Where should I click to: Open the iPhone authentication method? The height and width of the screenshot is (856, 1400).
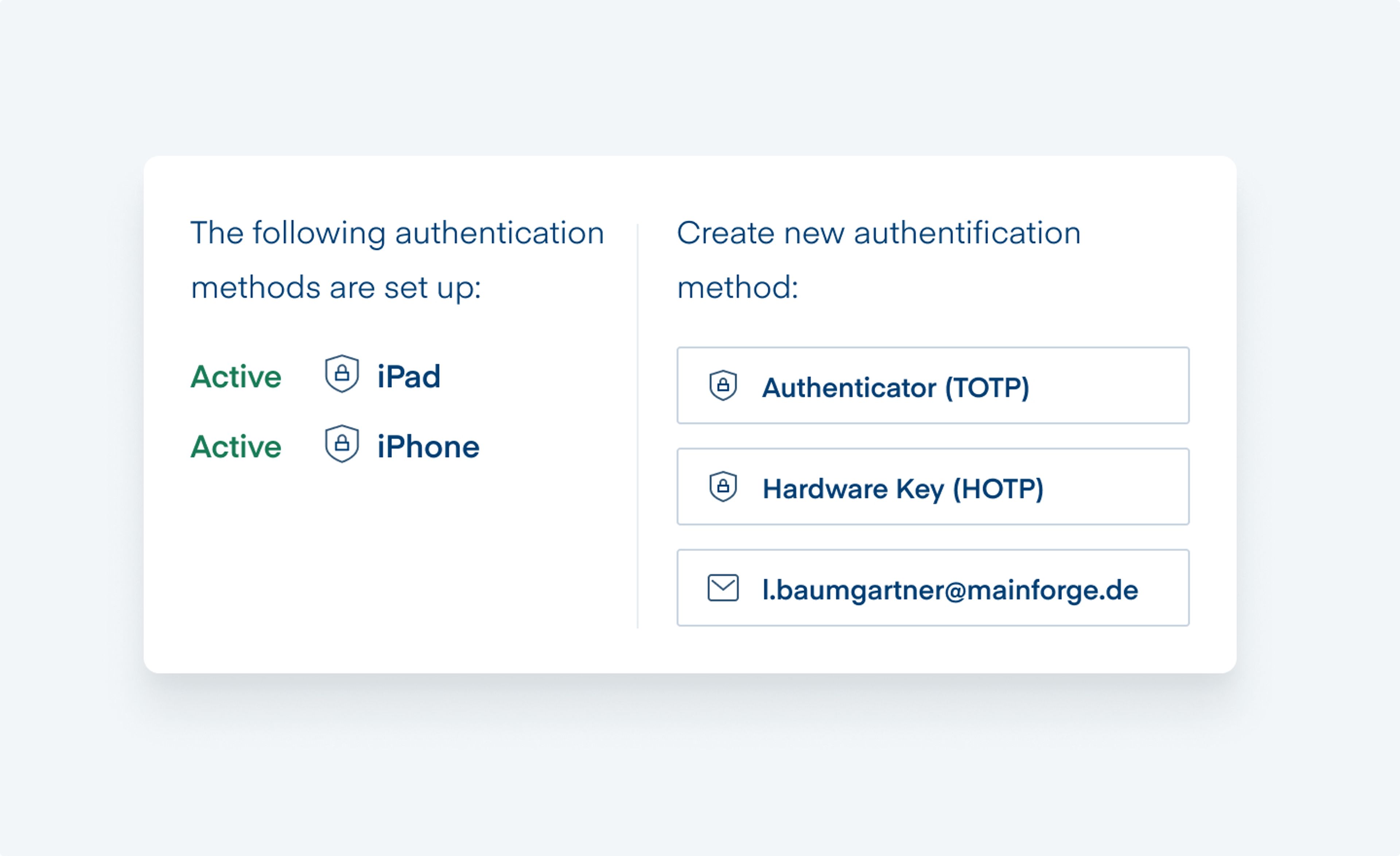click(x=428, y=447)
